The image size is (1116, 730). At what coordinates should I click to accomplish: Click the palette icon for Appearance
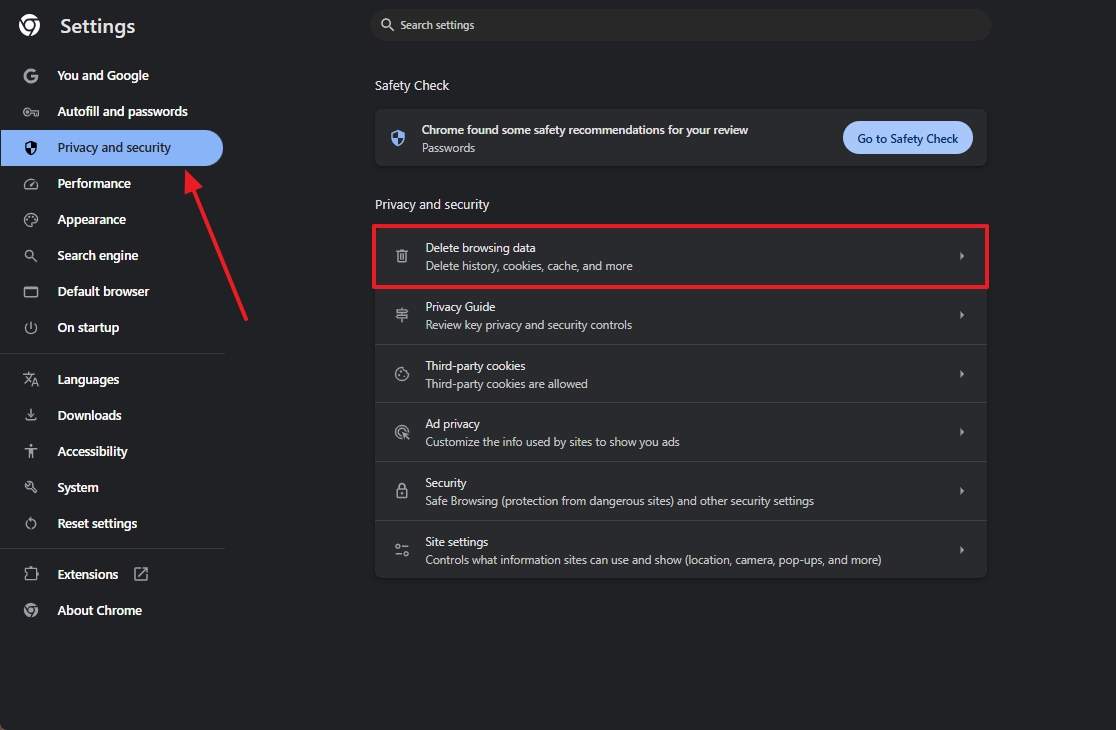point(31,220)
